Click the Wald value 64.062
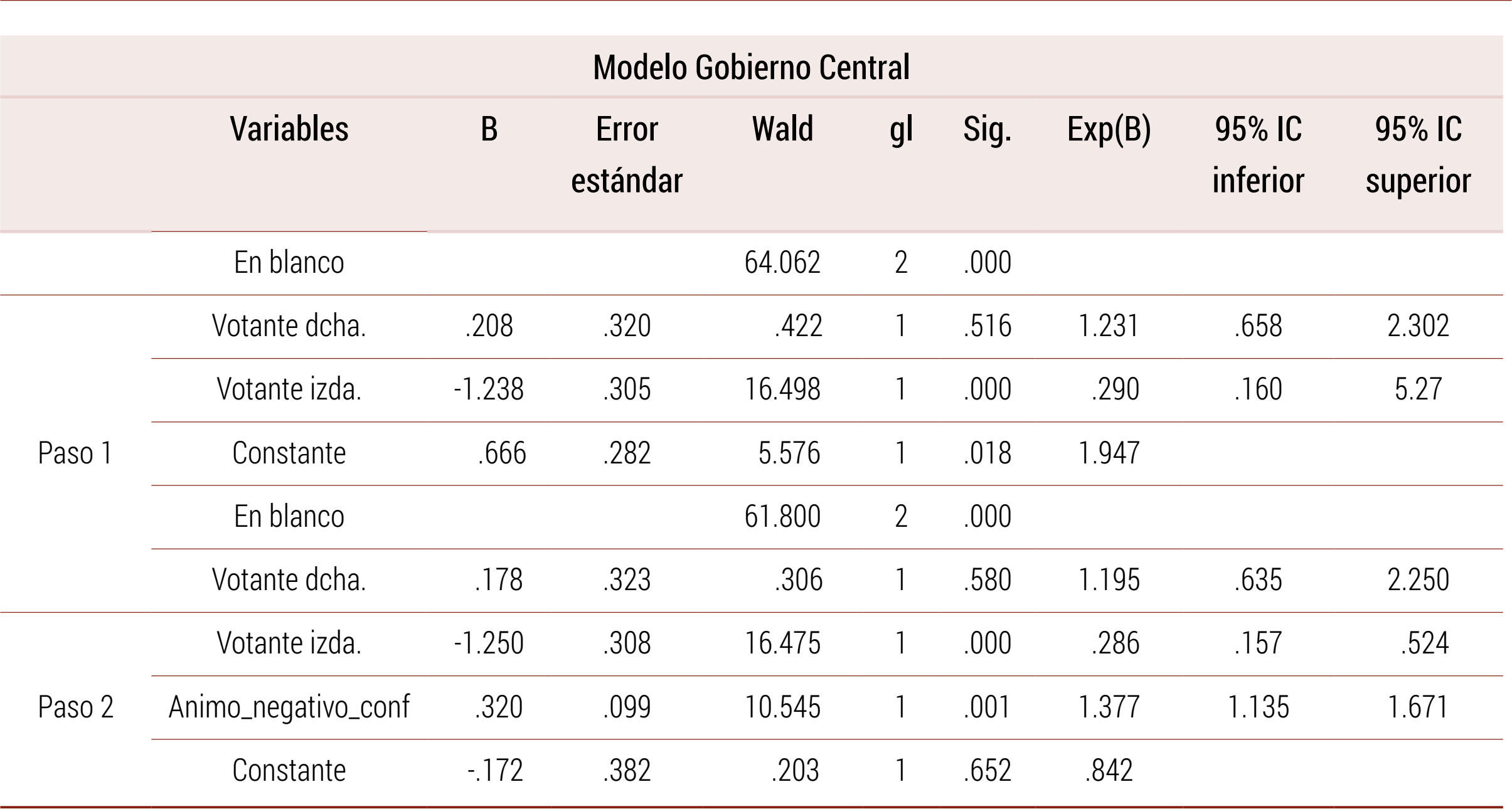Screen dimensions: 1512x809 click(x=782, y=262)
